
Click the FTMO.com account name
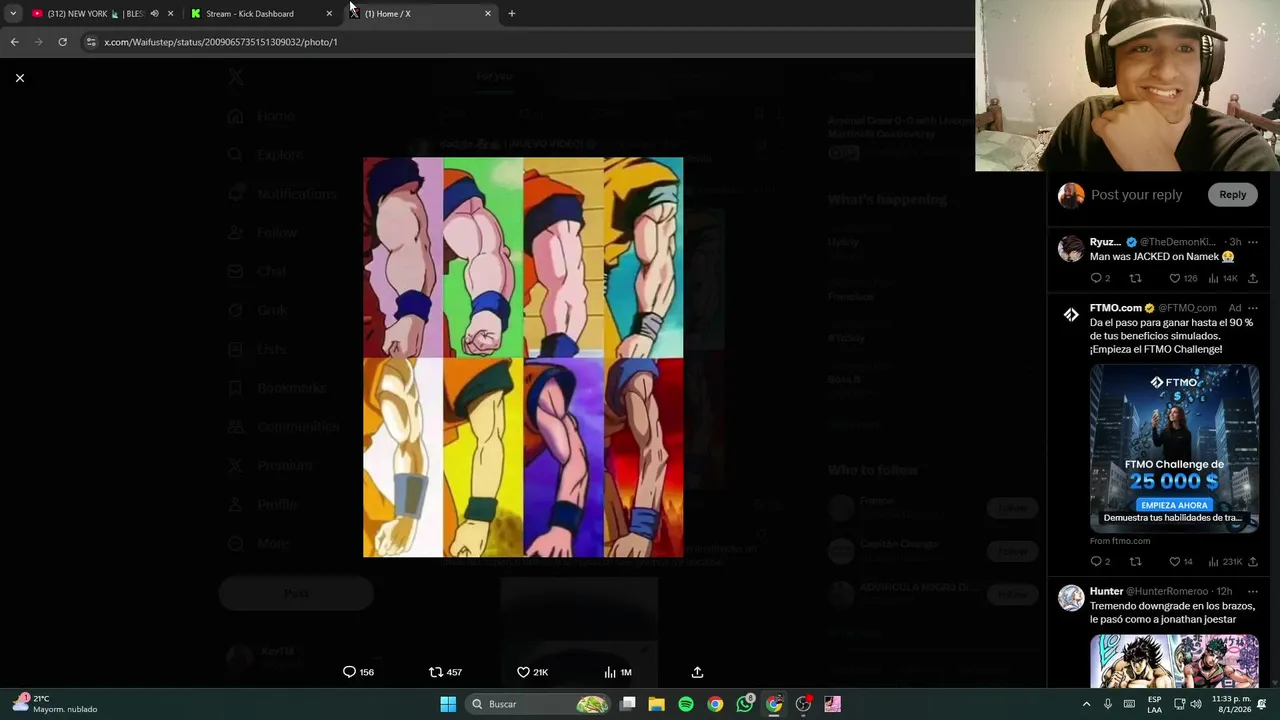coord(1116,308)
